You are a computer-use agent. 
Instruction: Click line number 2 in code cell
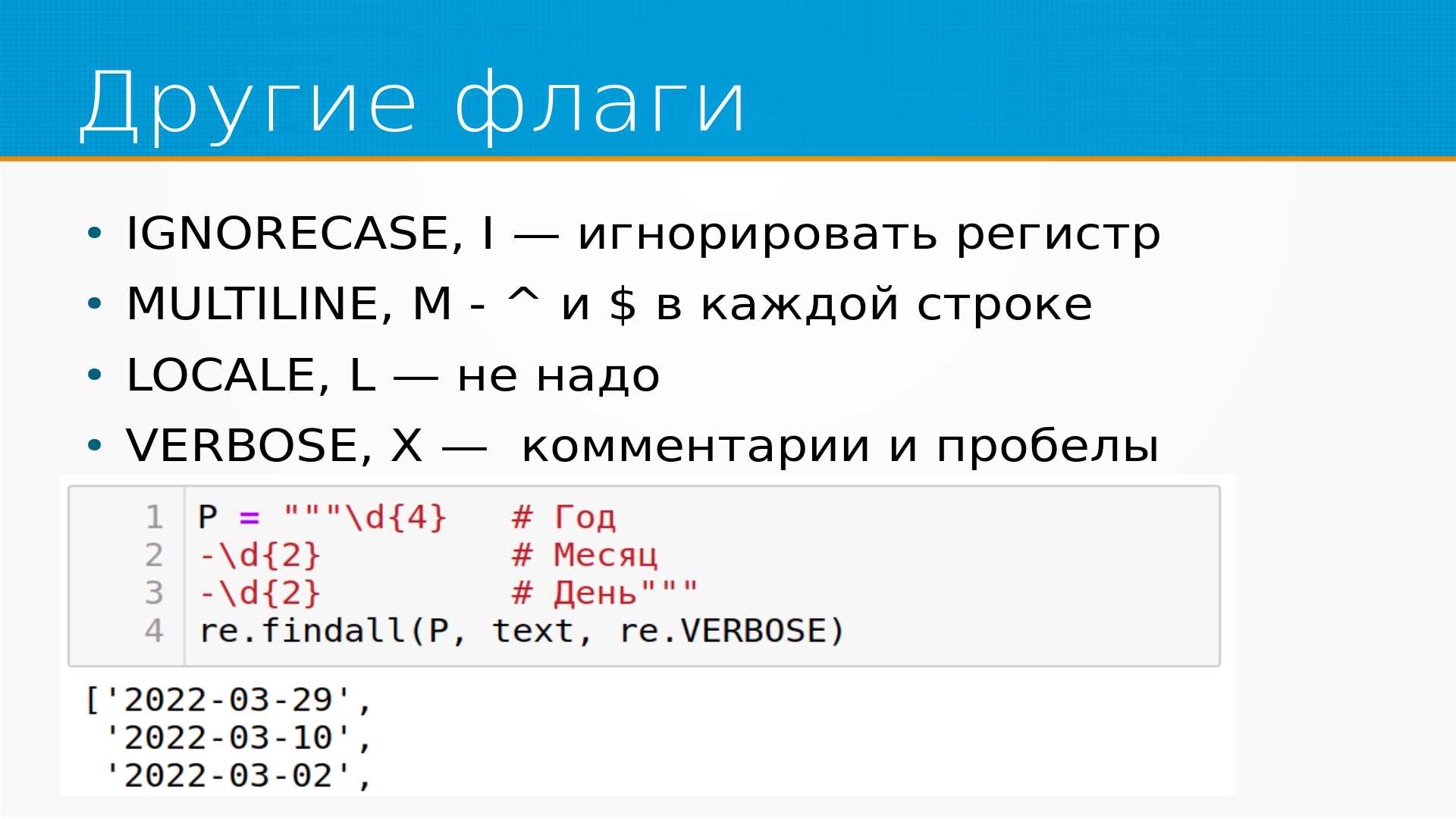(154, 556)
